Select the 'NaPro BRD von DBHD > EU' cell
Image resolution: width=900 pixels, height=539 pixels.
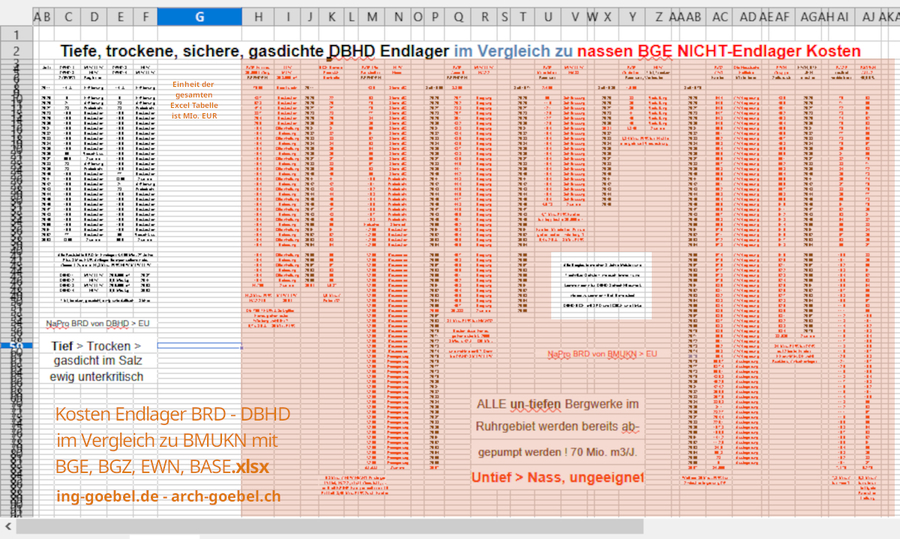(100, 324)
